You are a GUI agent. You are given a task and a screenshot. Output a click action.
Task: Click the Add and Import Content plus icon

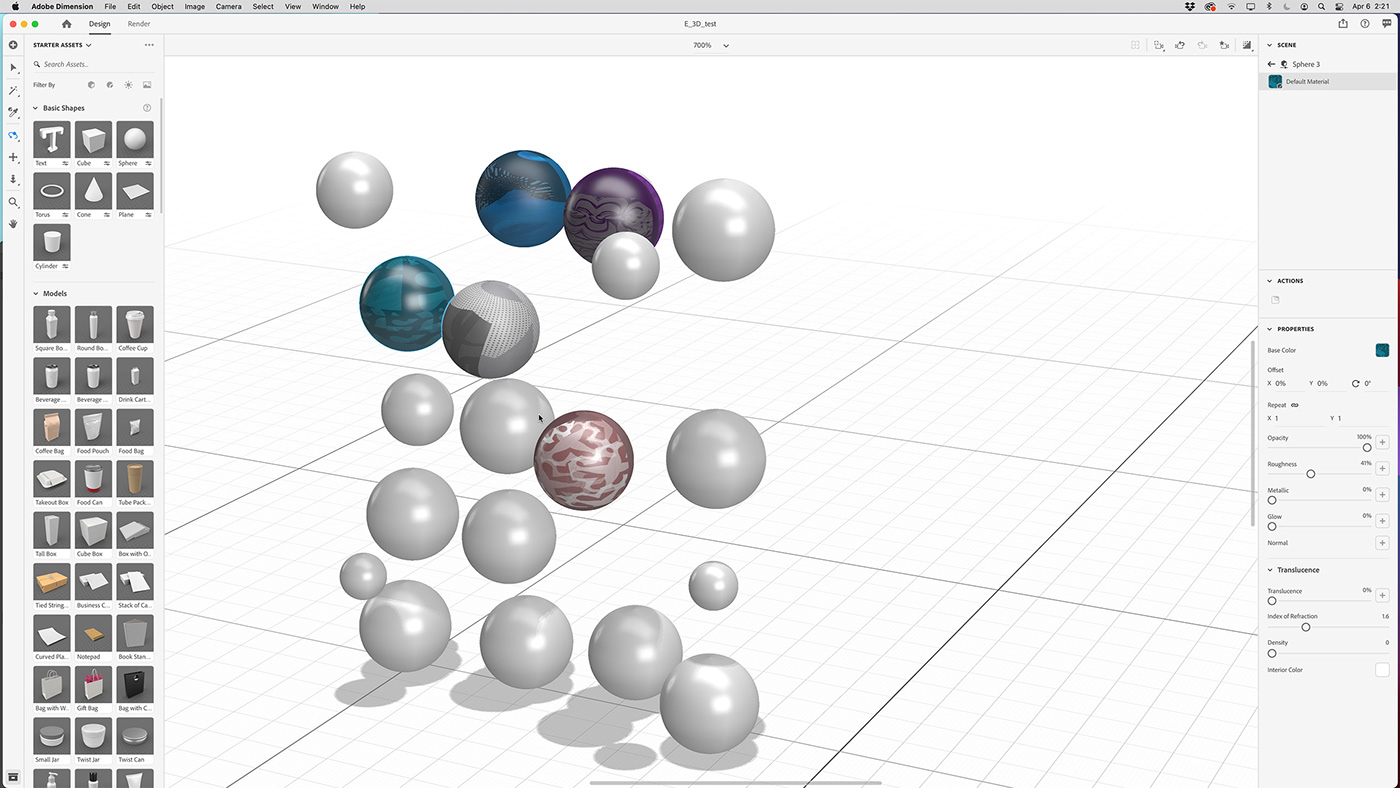pos(13,45)
